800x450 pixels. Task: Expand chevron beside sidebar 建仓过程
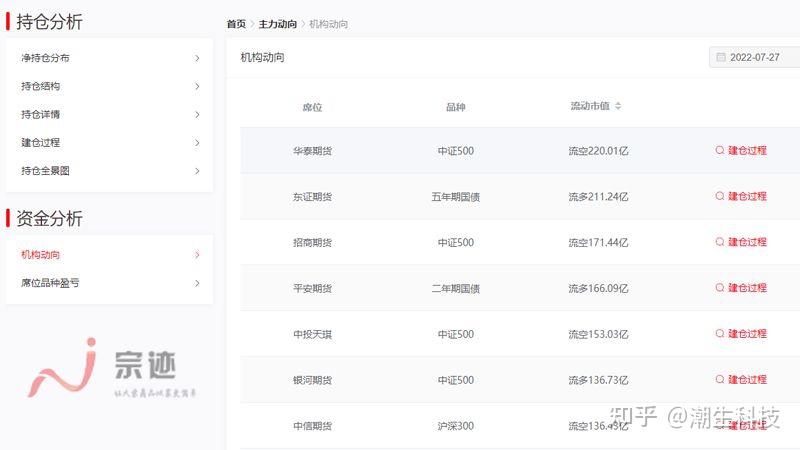pyautogui.click(x=197, y=142)
